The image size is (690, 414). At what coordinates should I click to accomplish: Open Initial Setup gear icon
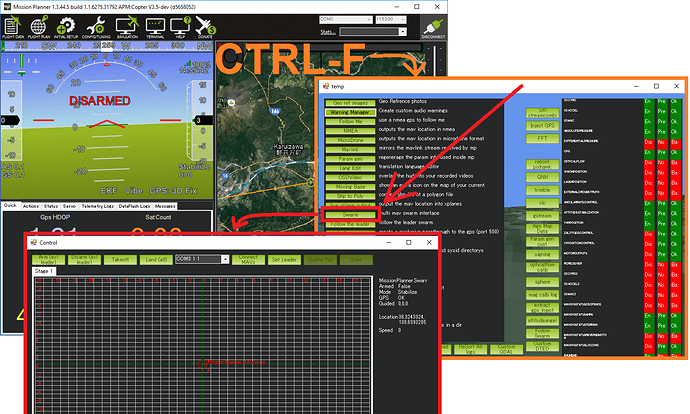click(x=66, y=27)
